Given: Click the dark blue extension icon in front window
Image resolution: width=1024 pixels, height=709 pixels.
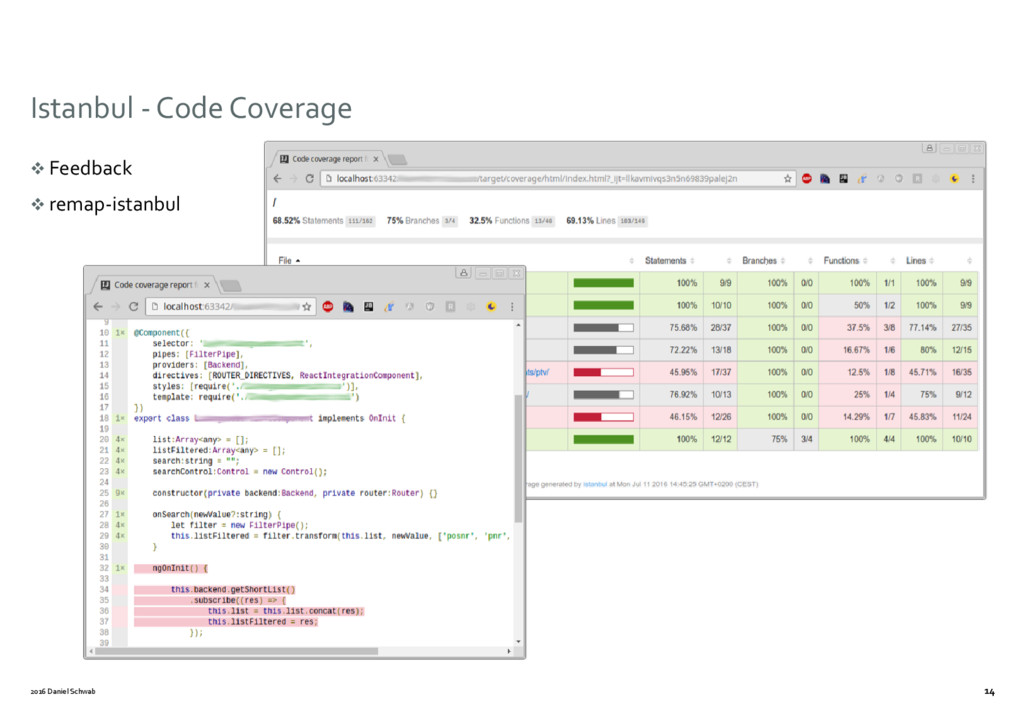Looking at the screenshot, I should click(348, 306).
